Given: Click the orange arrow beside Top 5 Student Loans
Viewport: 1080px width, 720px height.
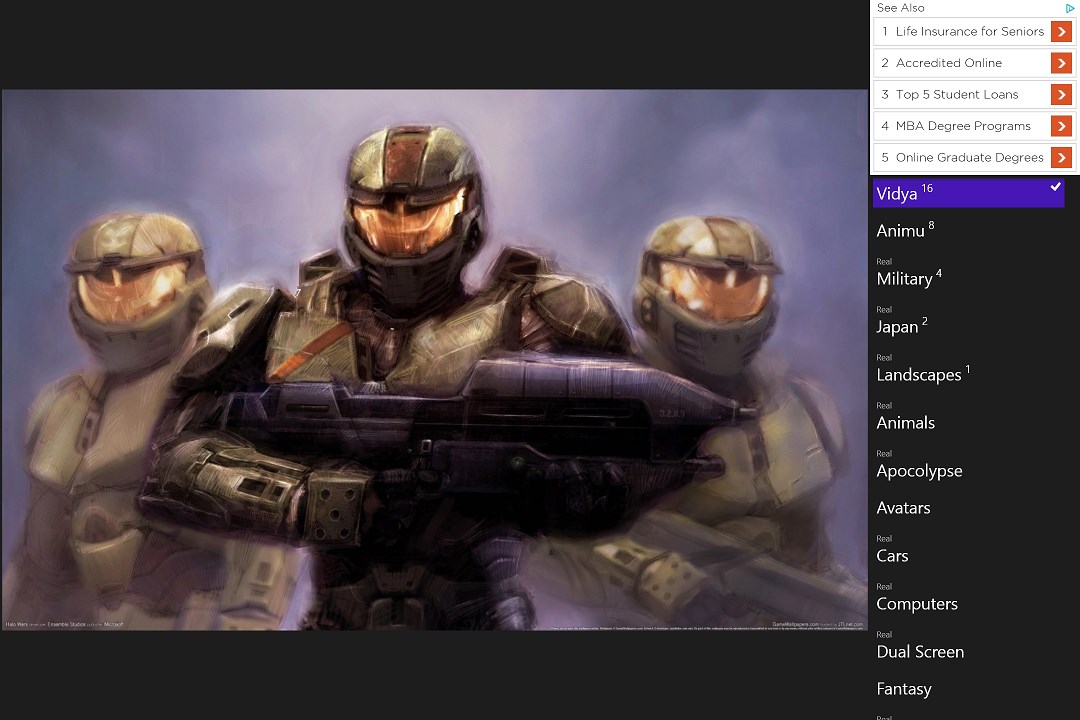Looking at the screenshot, I should (1061, 94).
